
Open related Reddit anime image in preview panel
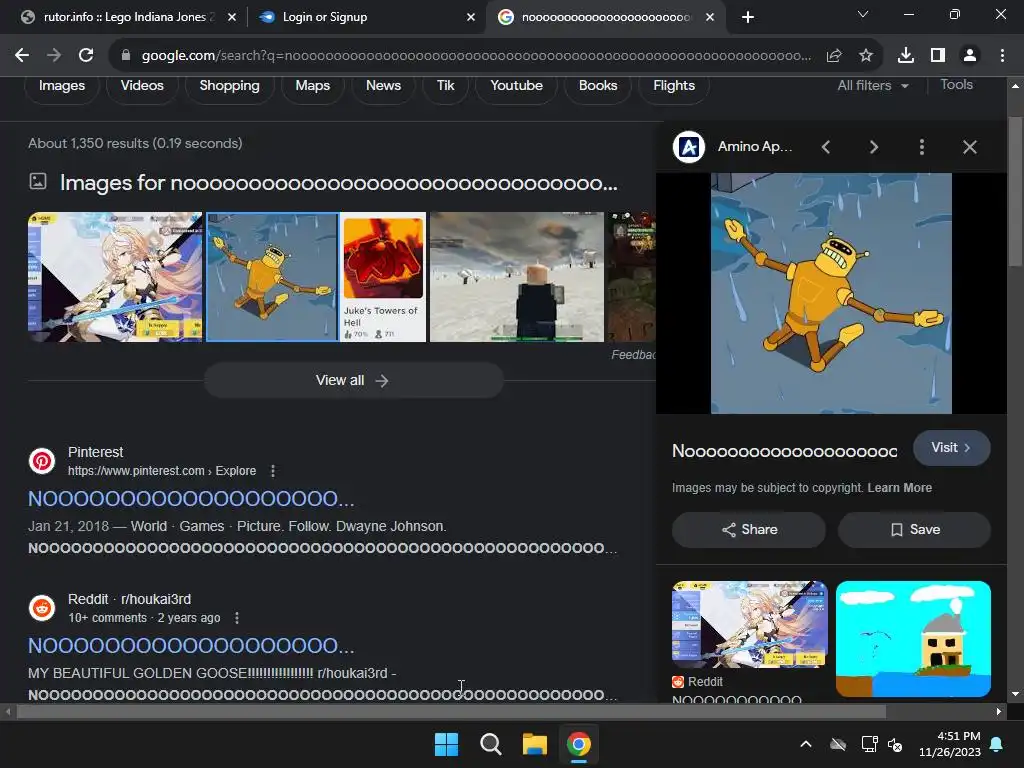click(x=750, y=624)
